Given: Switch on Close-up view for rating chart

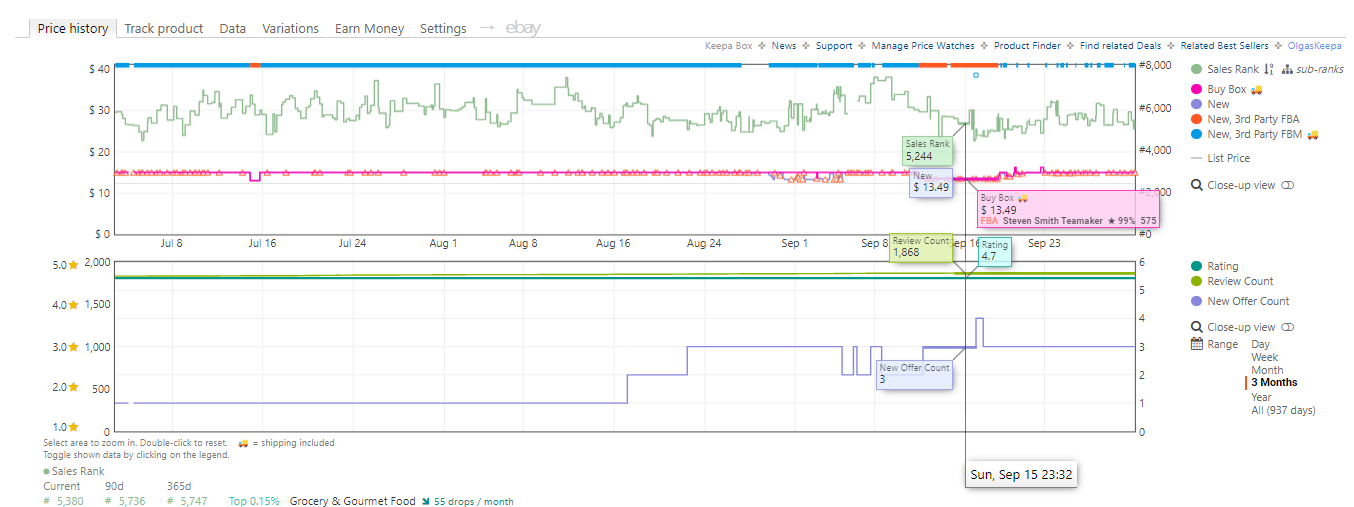Looking at the screenshot, I should coord(1288,327).
